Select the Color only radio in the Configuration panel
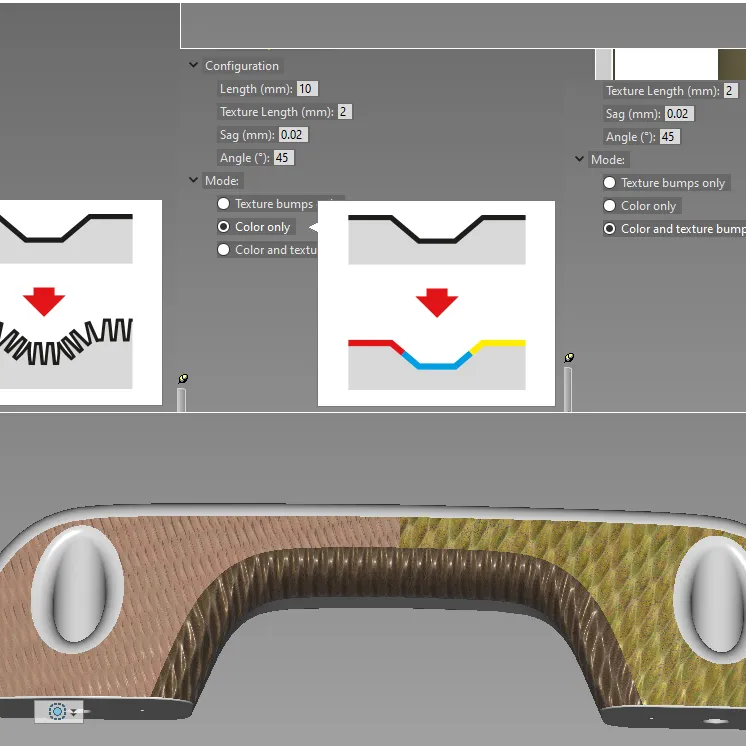Viewport: 746px width, 746px height. [x=223, y=226]
